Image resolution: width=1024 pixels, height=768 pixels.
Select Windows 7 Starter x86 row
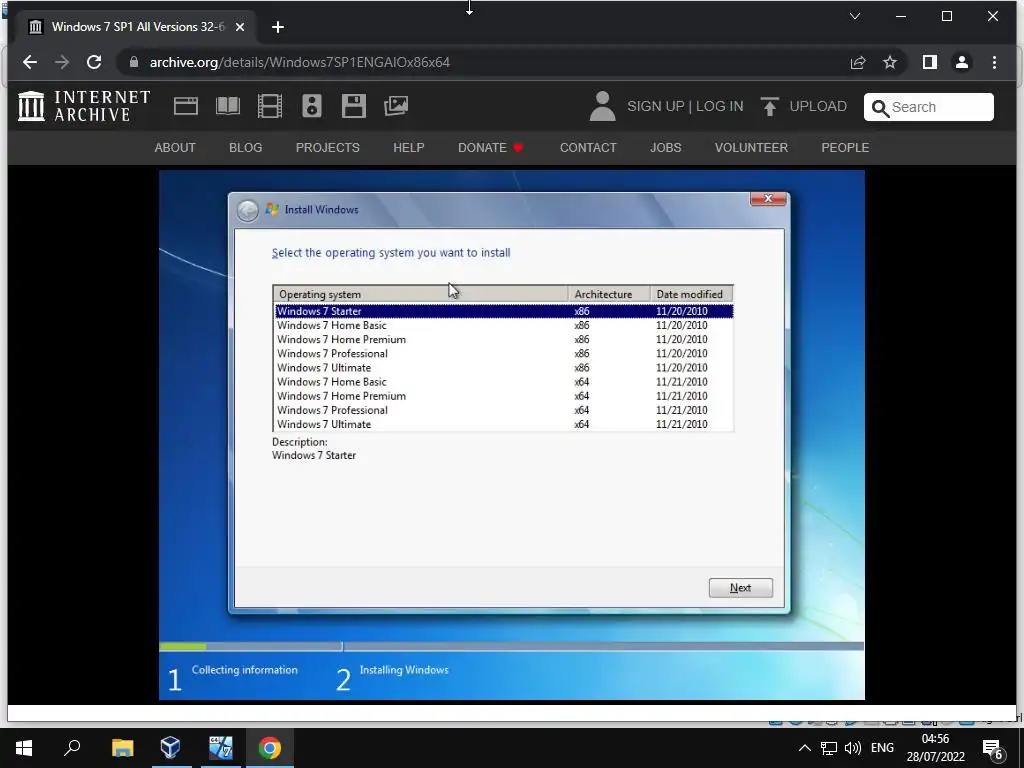504,312
